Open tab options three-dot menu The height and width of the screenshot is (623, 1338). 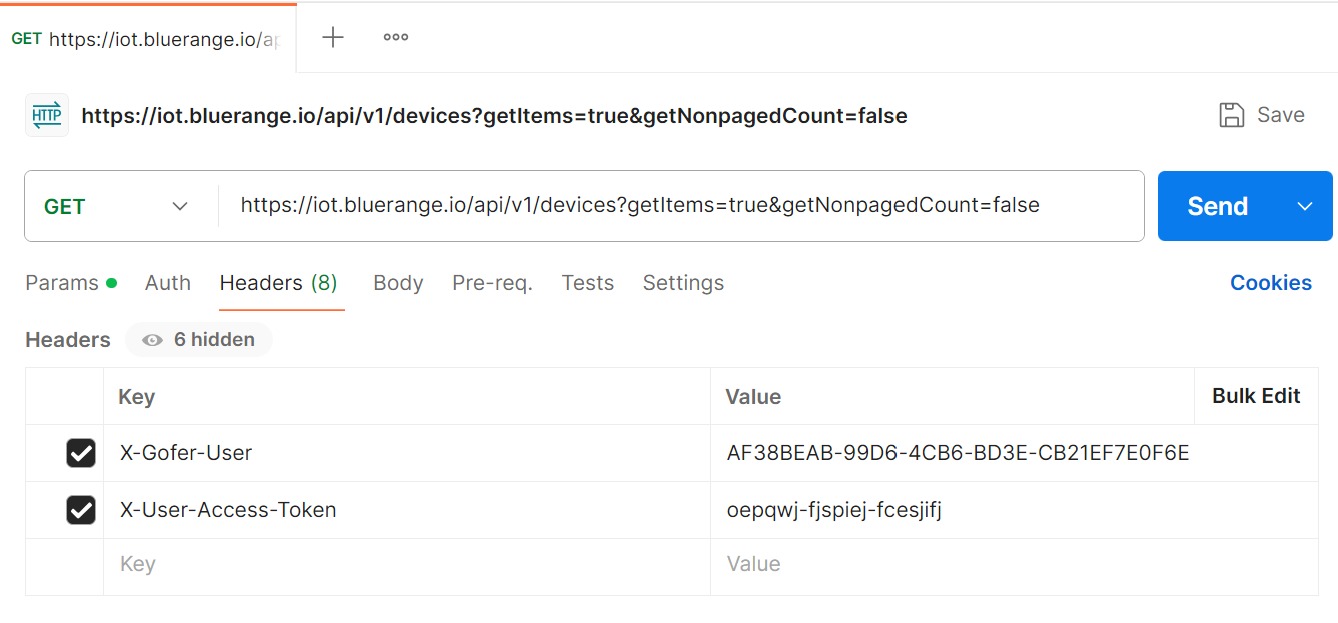(x=396, y=37)
